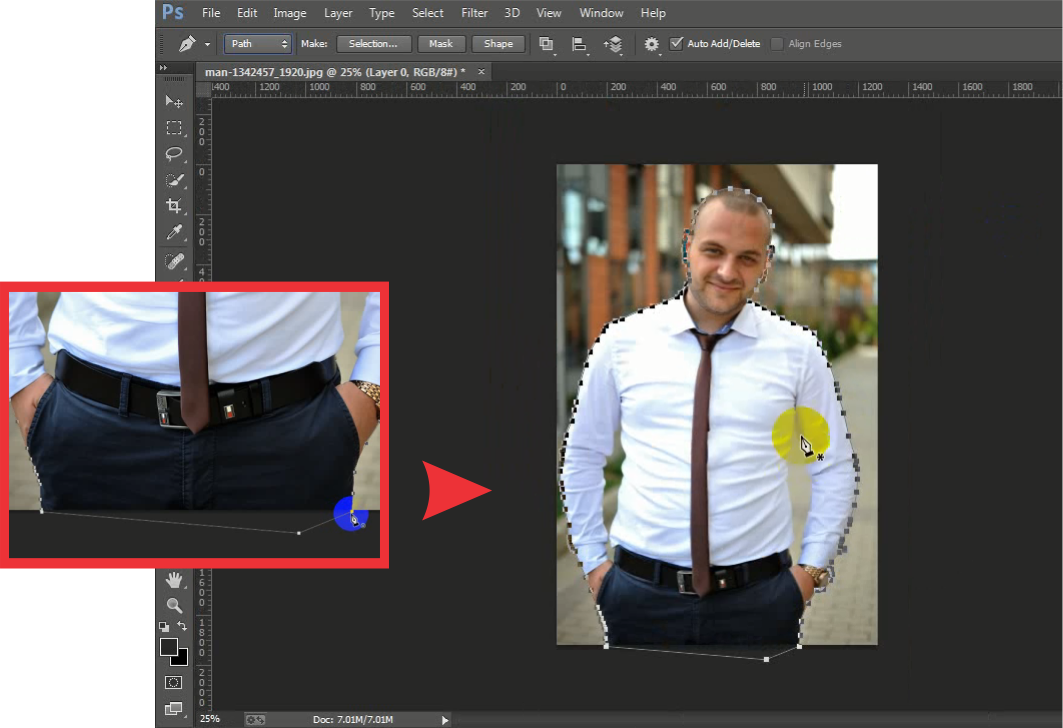Screen dimensions: 1063x728
Task: Select the Zoom tool
Action: pyautogui.click(x=174, y=606)
